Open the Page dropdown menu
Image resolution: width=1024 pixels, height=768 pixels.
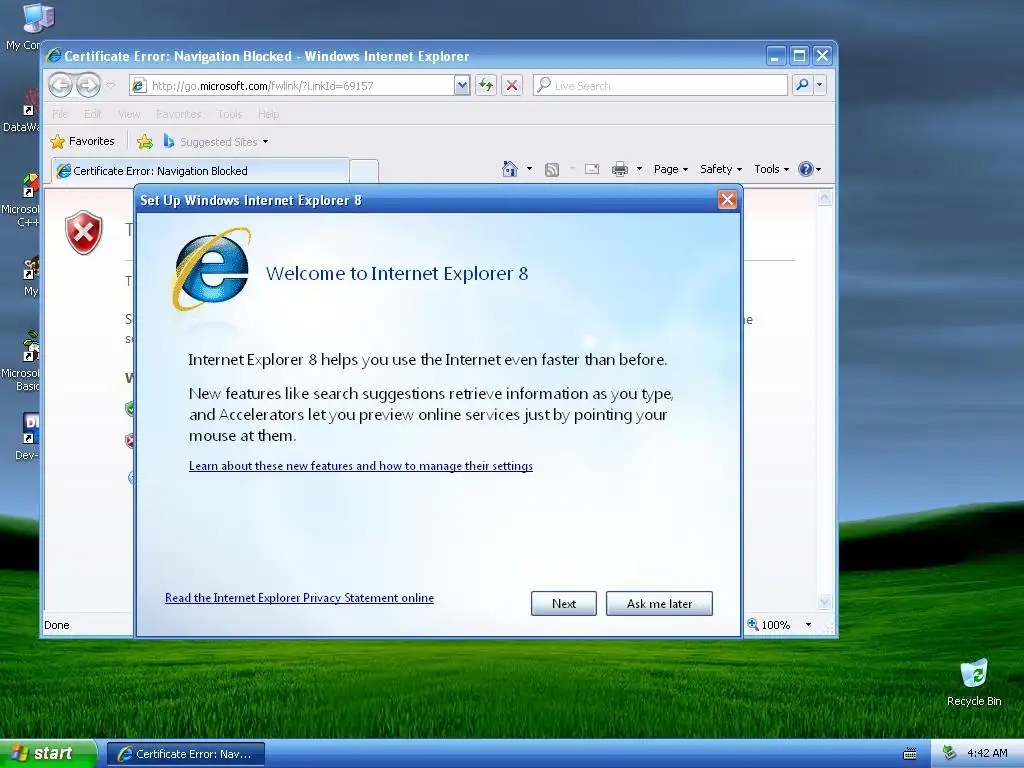pos(671,169)
